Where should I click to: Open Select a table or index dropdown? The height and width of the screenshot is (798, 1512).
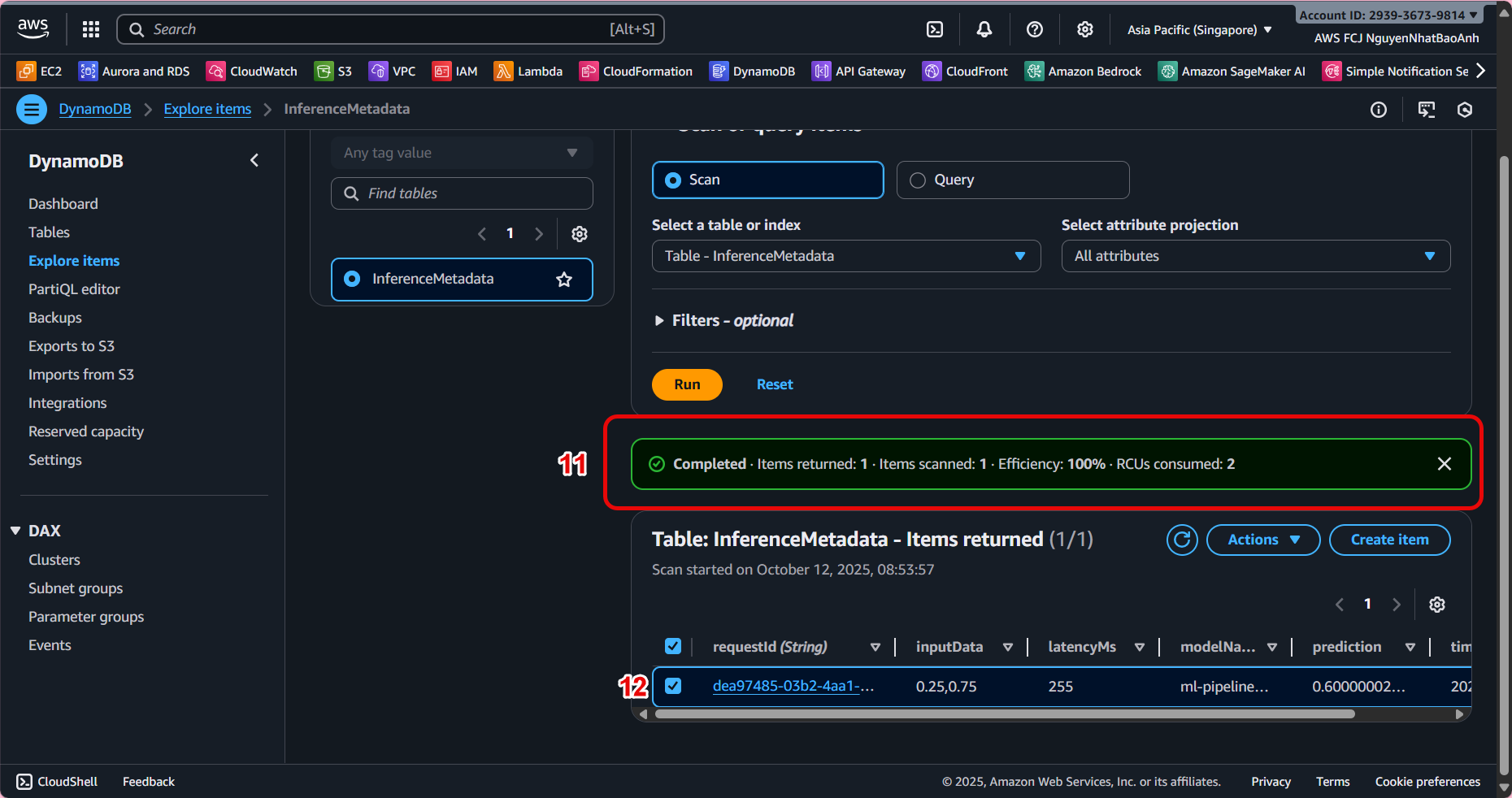click(x=846, y=256)
